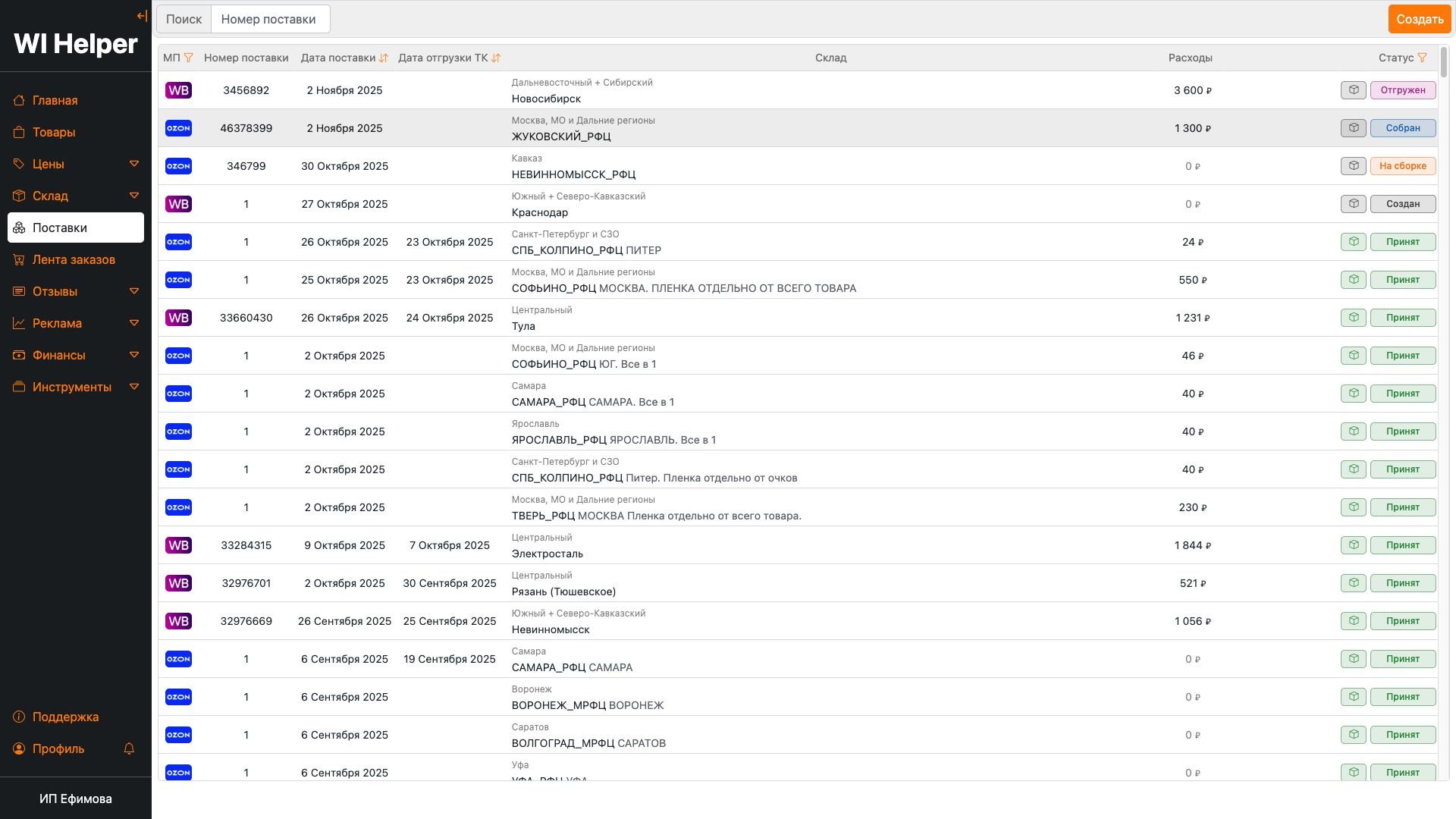Click the Отгружен status badge
Image resolution: width=1456 pixels, height=819 pixels.
(x=1402, y=90)
